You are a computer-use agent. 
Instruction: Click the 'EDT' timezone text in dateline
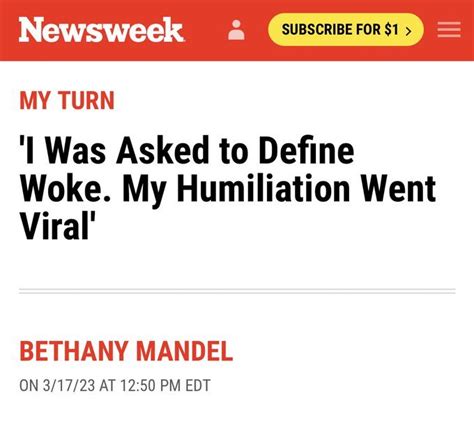click(x=198, y=385)
